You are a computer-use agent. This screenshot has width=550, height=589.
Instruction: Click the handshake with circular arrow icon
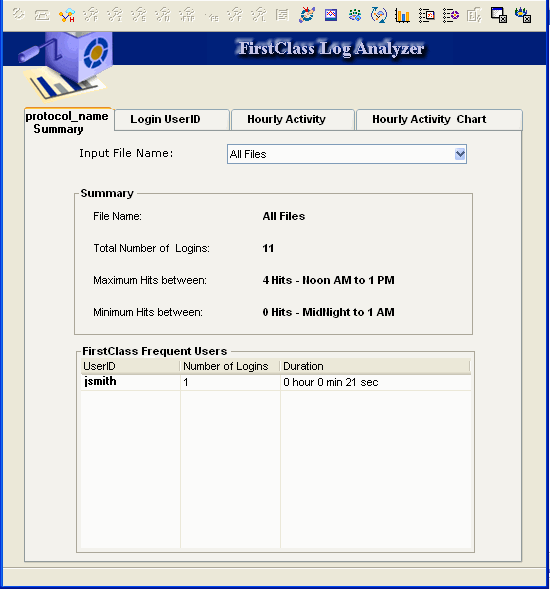tap(307, 15)
